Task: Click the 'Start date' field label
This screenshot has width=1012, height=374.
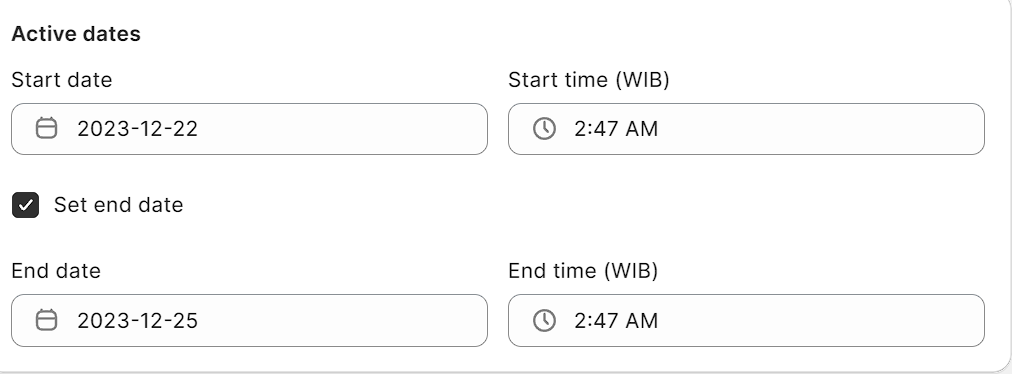Action: (62, 79)
